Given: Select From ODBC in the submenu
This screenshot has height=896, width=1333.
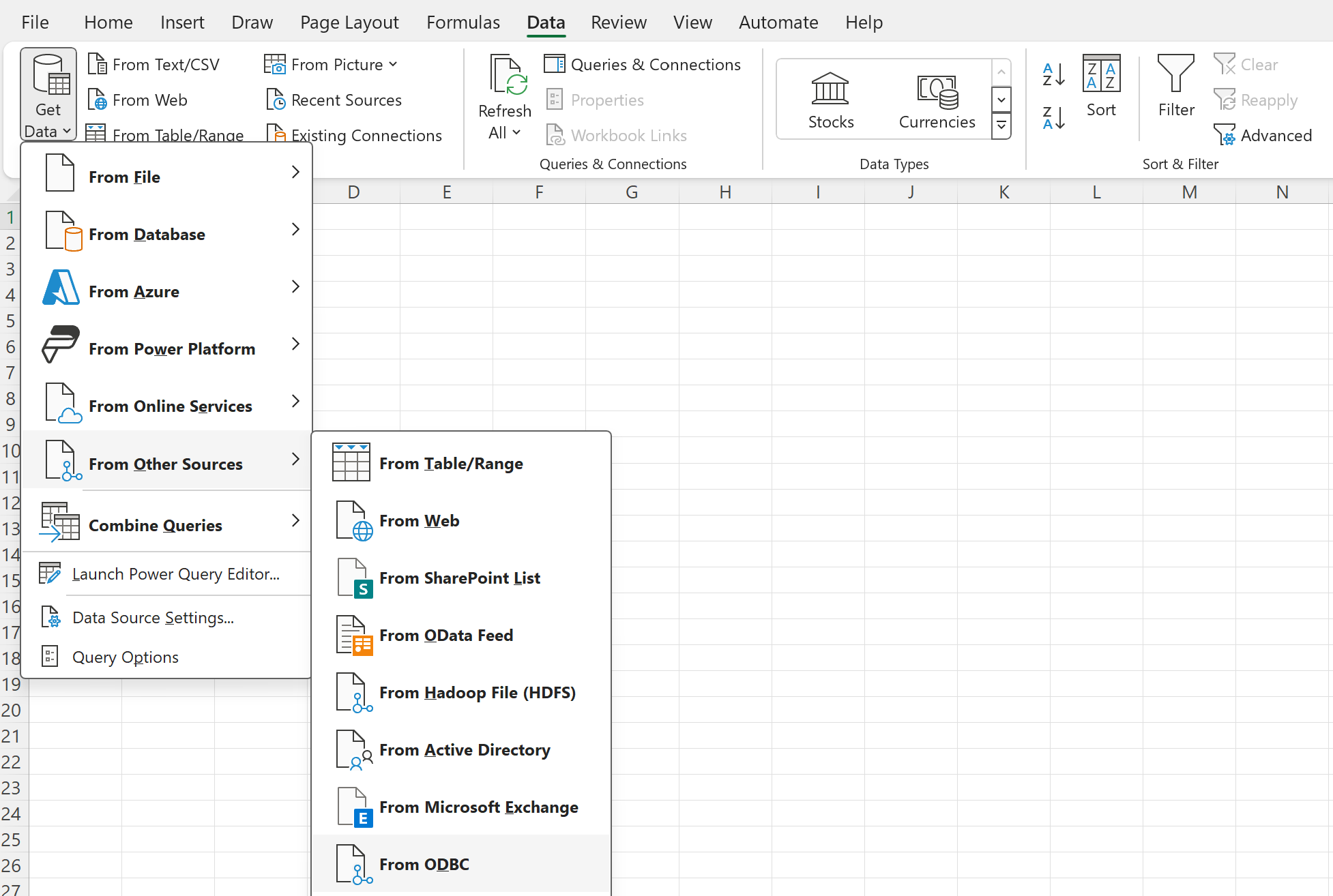Looking at the screenshot, I should click(424, 864).
